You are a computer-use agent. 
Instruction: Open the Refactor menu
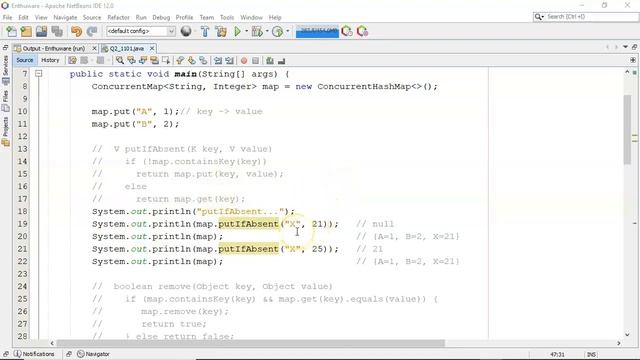click(x=118, y=18)
